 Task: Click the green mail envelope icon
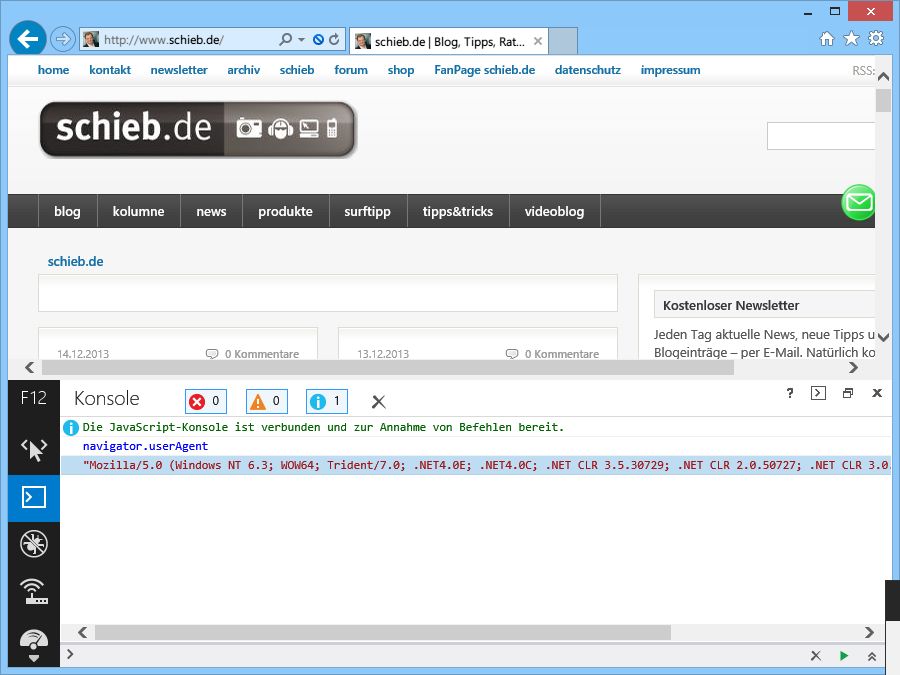click(858, 202)
